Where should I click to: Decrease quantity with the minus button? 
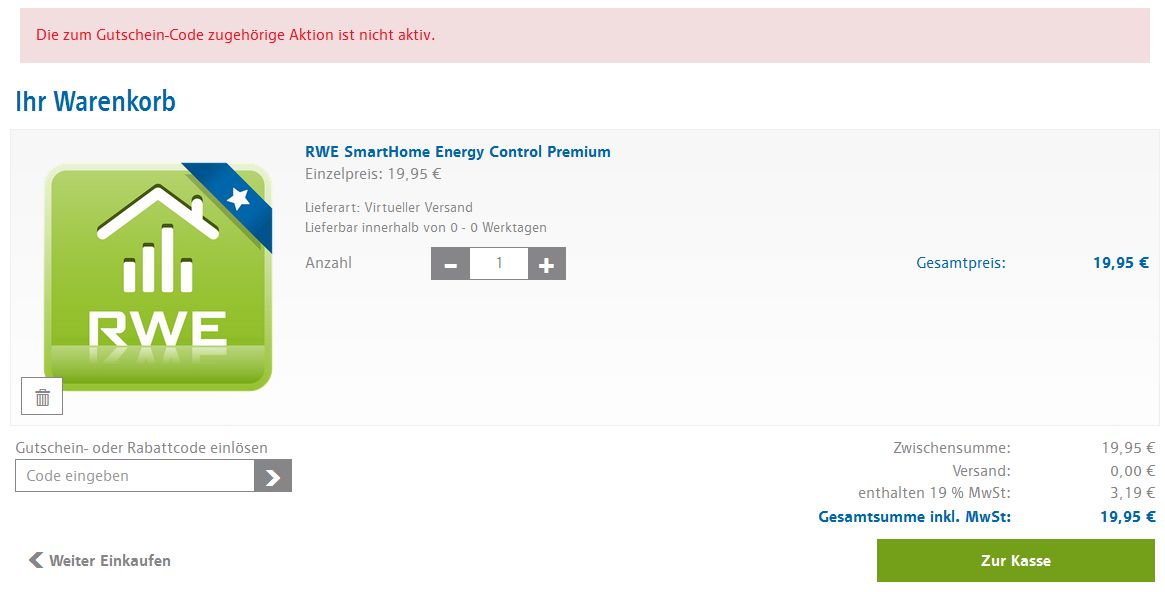450,264
